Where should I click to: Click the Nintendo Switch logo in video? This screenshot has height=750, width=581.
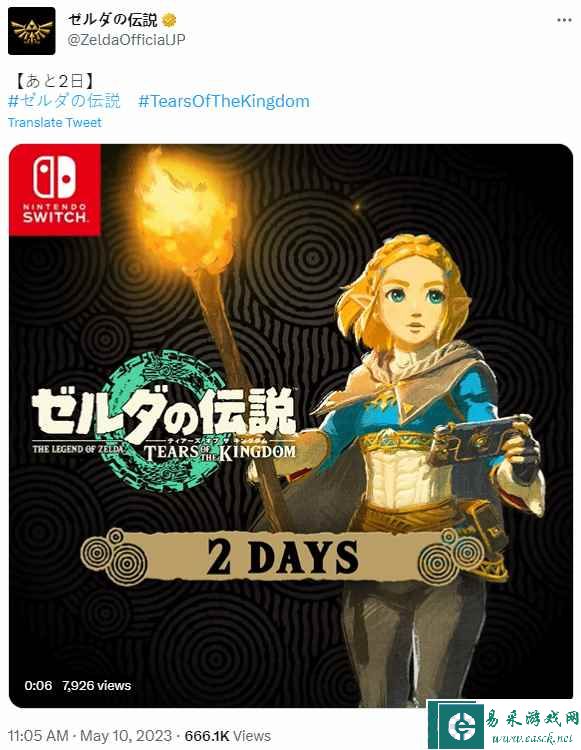pos(55,190)
